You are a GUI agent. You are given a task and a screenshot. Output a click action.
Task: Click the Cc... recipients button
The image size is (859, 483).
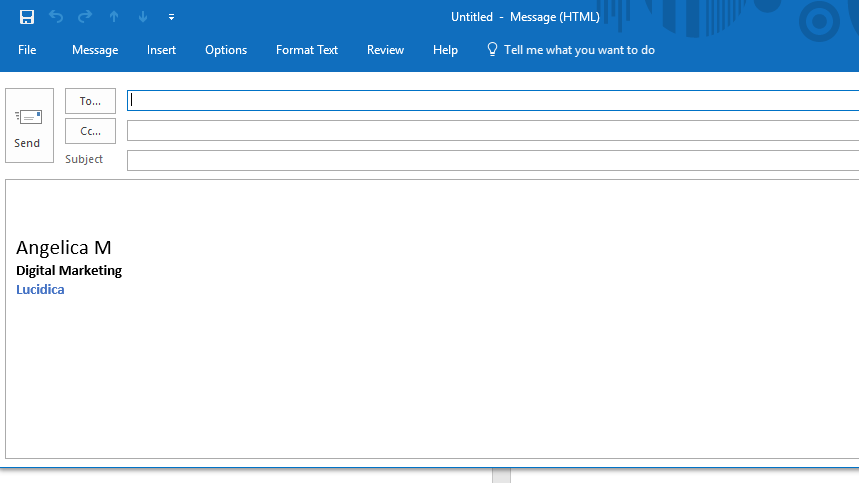pos(90,131)
